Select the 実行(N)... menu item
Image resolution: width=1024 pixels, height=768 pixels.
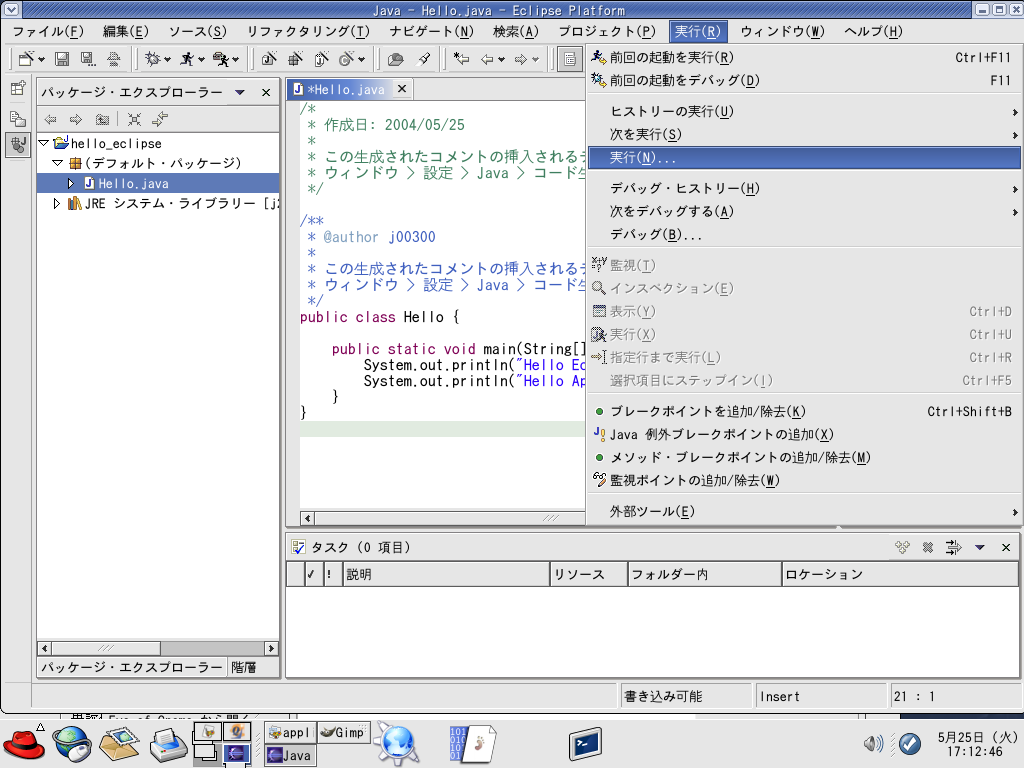point(804,158)
